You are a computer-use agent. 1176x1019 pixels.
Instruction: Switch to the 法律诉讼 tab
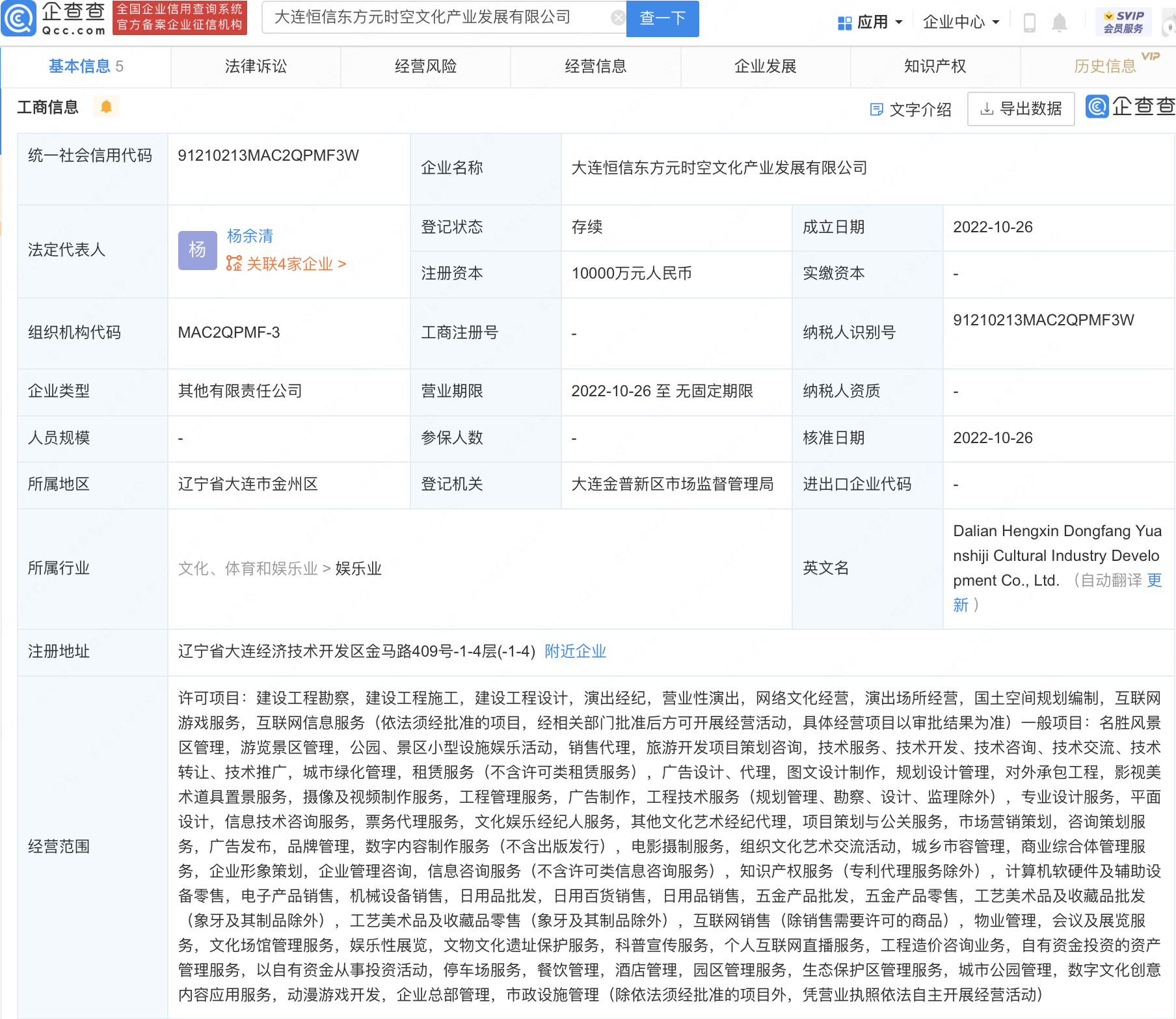point(256,66)
